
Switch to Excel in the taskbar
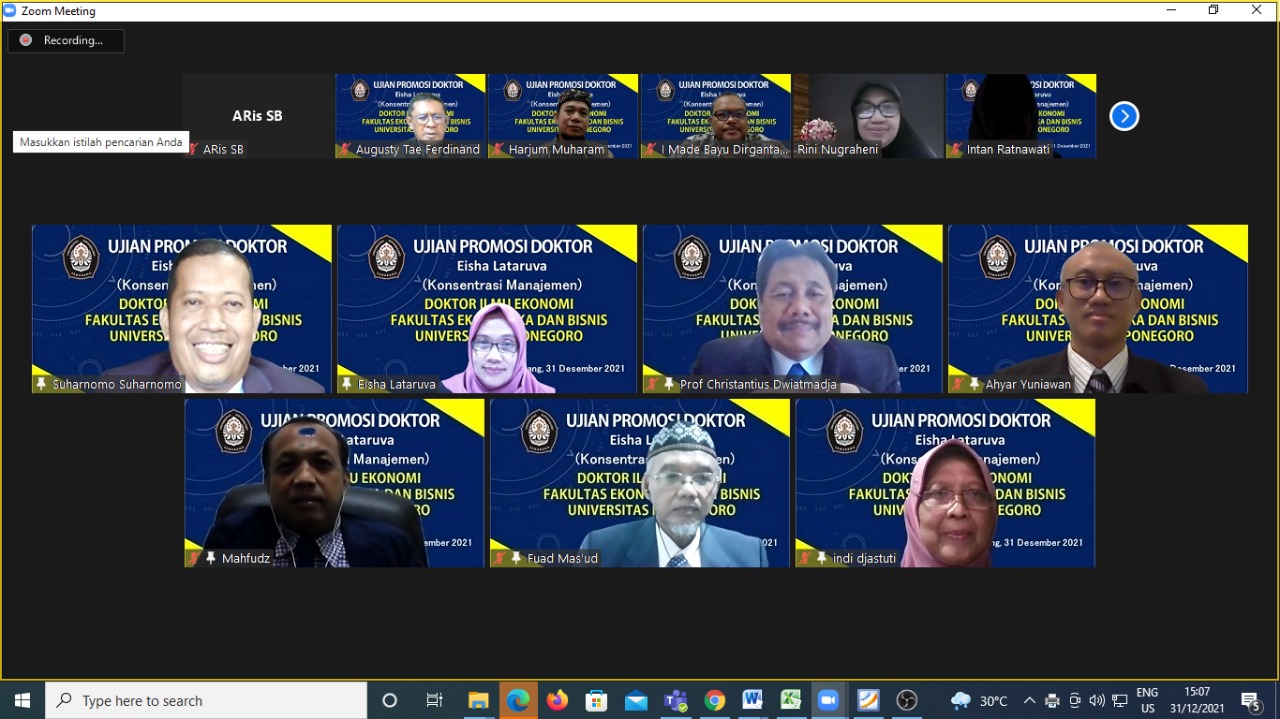pyautogui.click(x=791, y=700)
